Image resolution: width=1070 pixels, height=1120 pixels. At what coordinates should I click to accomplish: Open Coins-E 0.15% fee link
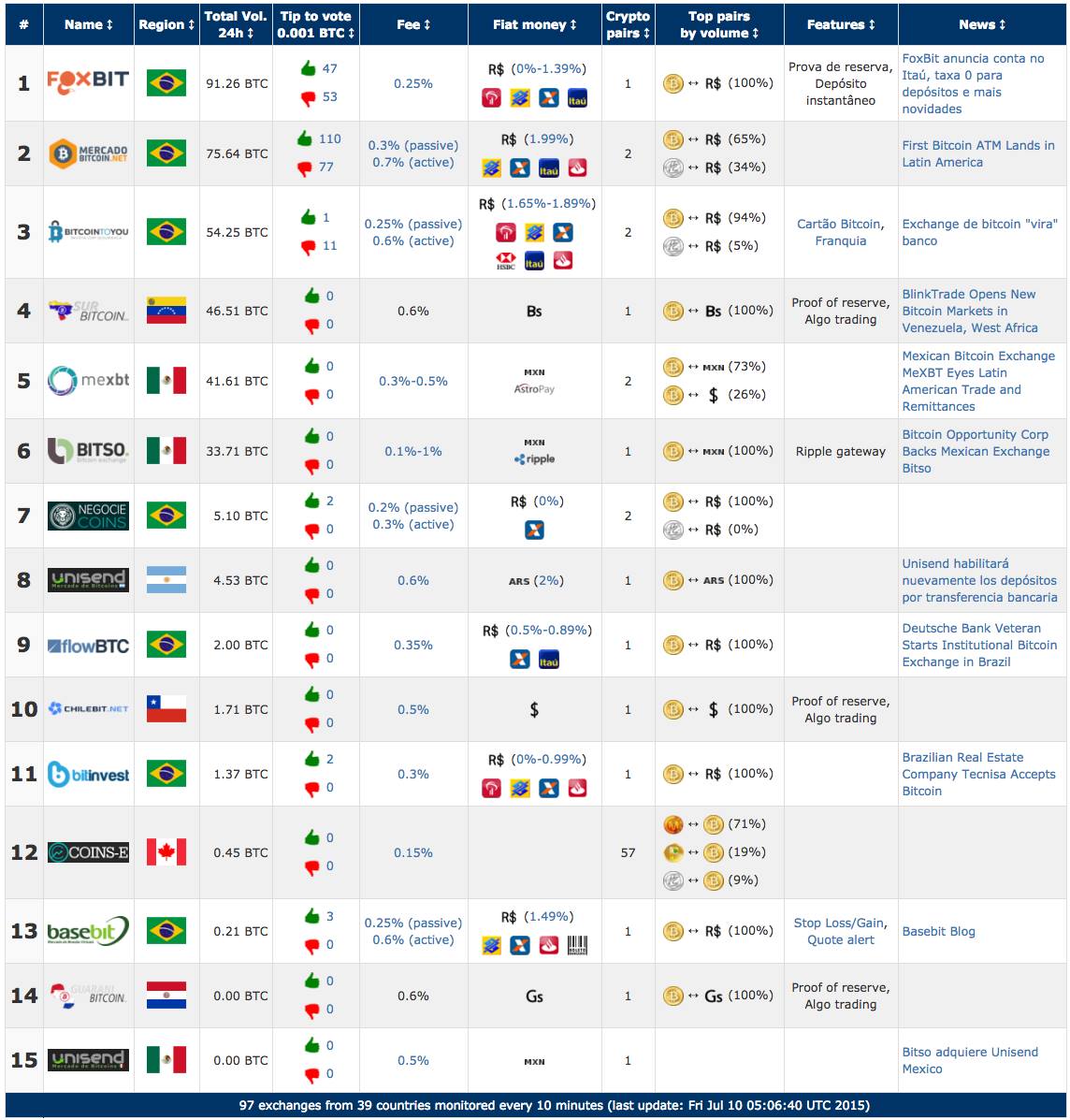coord(413,852)
